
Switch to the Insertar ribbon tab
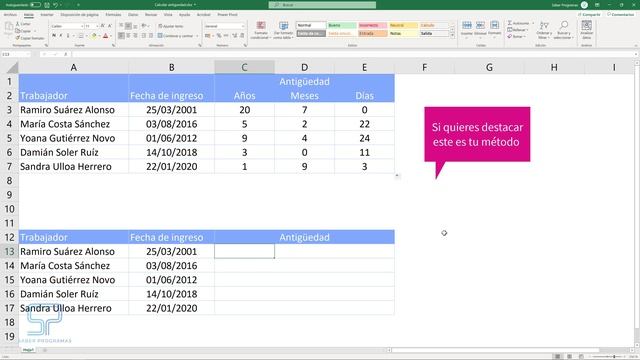47,15
